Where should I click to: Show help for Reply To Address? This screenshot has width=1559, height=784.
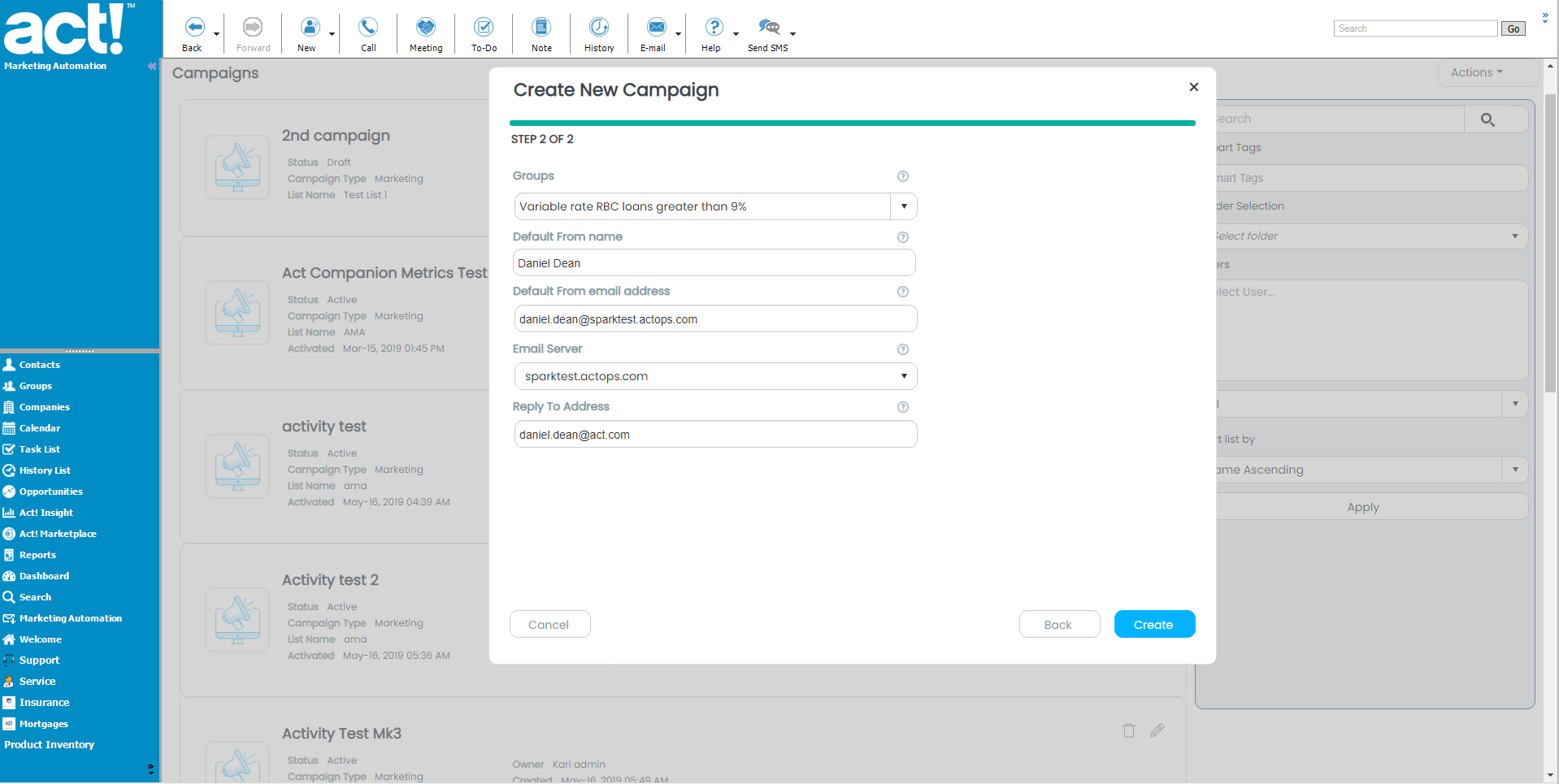[902, 407]
